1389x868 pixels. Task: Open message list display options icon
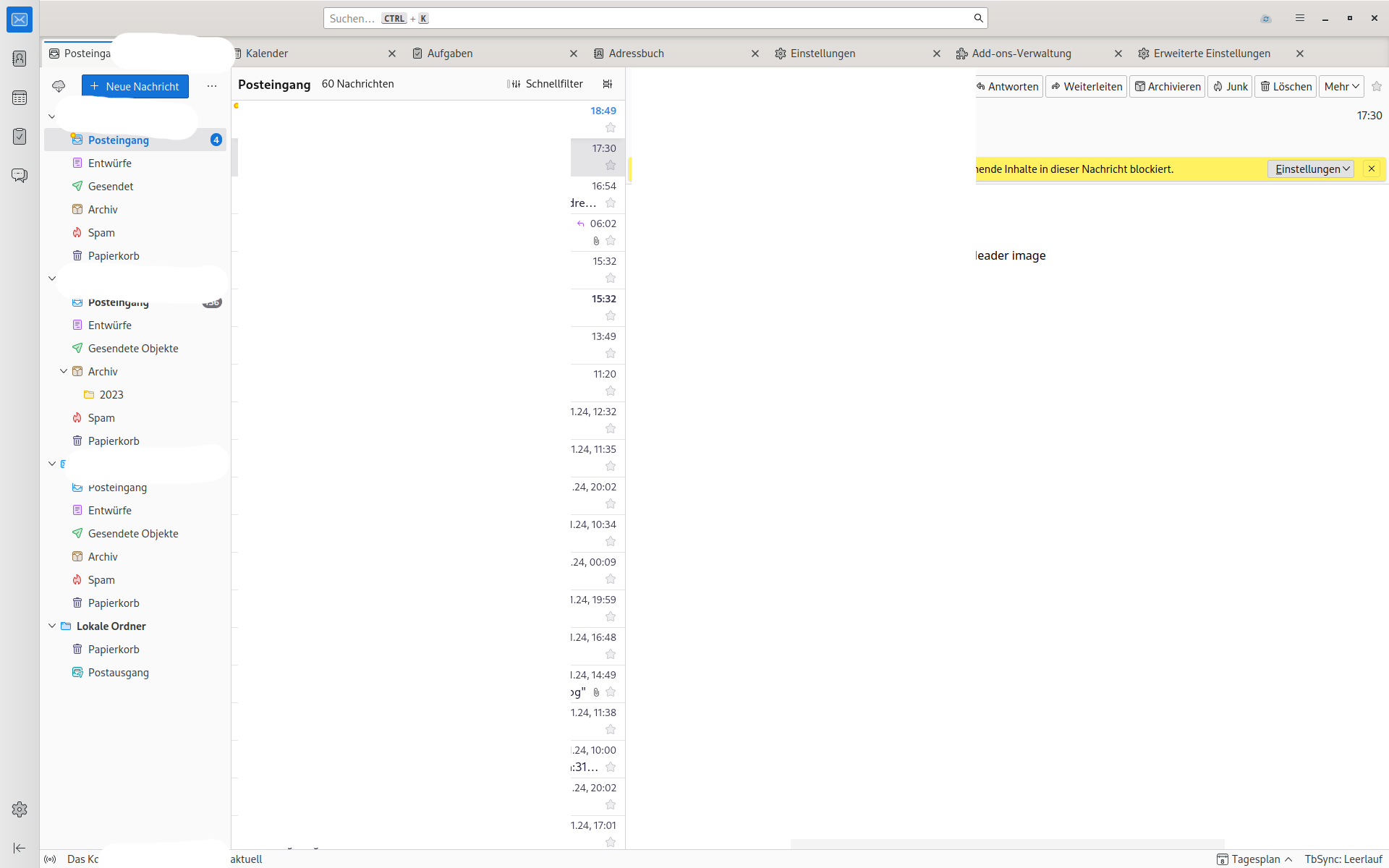coord(608,84)
